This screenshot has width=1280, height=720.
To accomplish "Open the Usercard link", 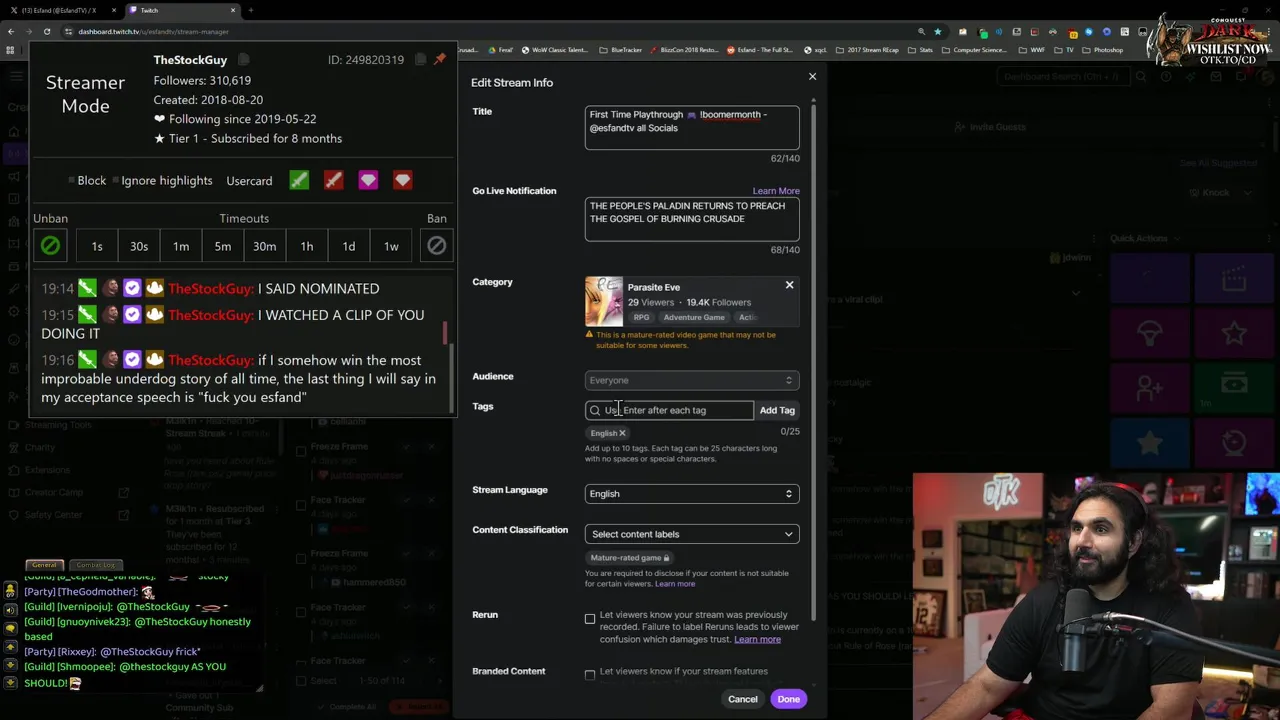I will (x=249, y=181).
